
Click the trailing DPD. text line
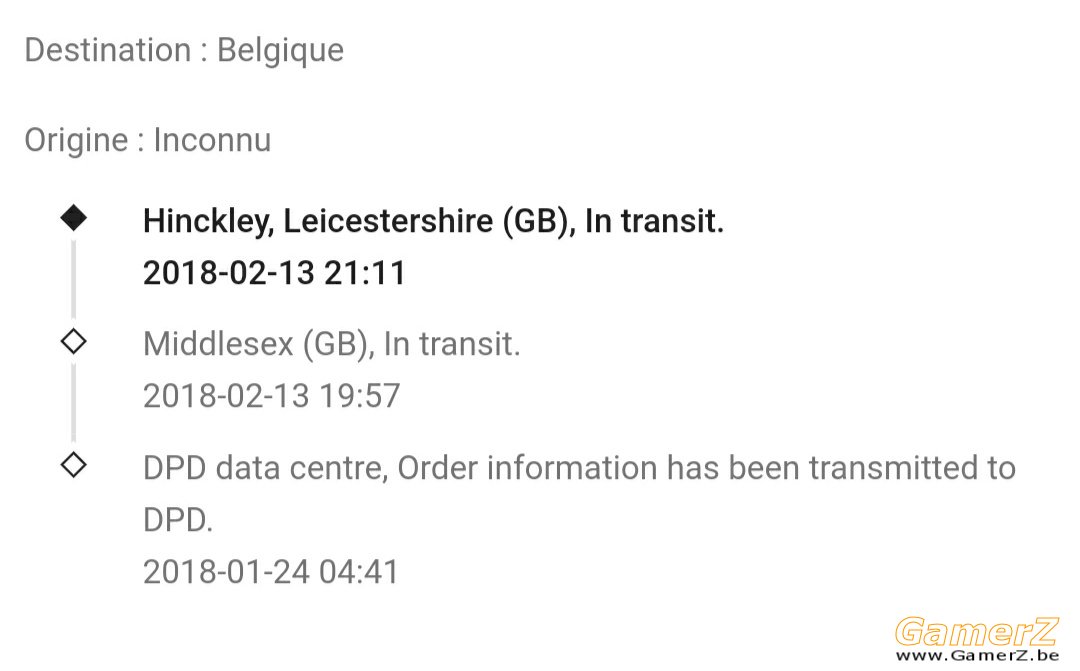pyautogui.click(x=178, y=520)
